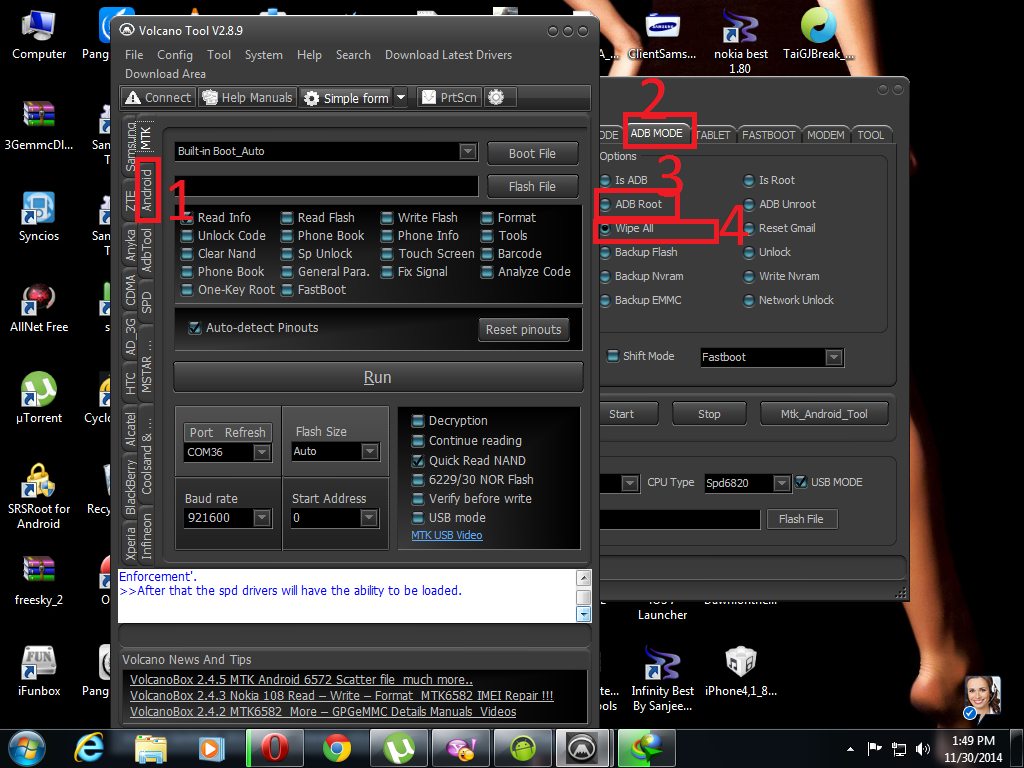Open freesky_2 archive icon
1024x768 pixels.
click(39, 581)
